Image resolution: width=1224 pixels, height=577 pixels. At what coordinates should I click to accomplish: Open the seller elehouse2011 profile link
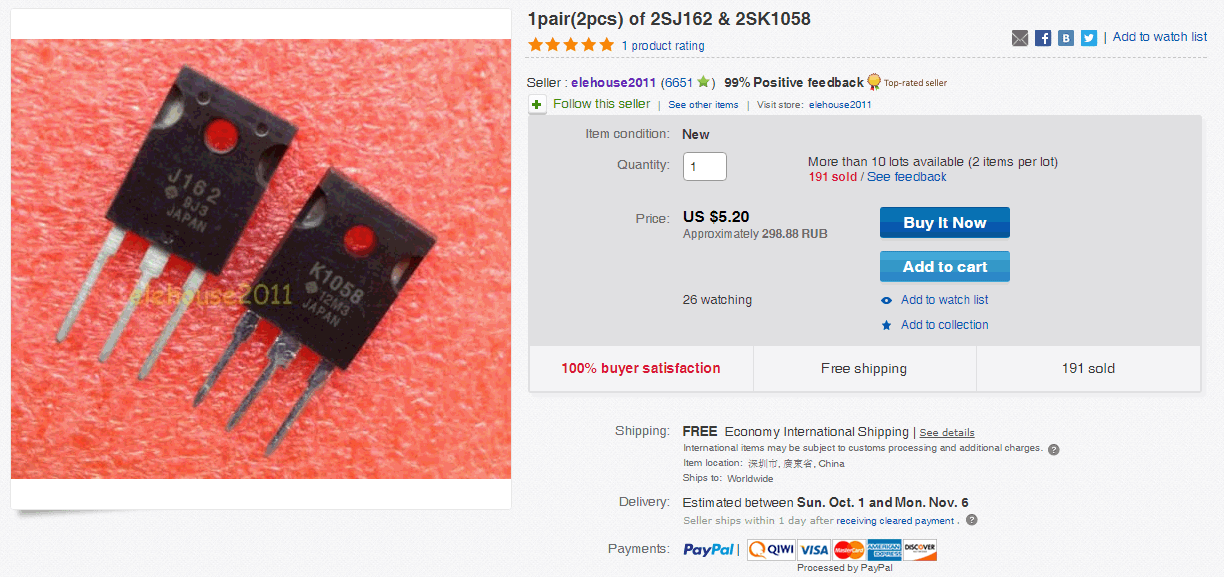click(x=614, y=83)
